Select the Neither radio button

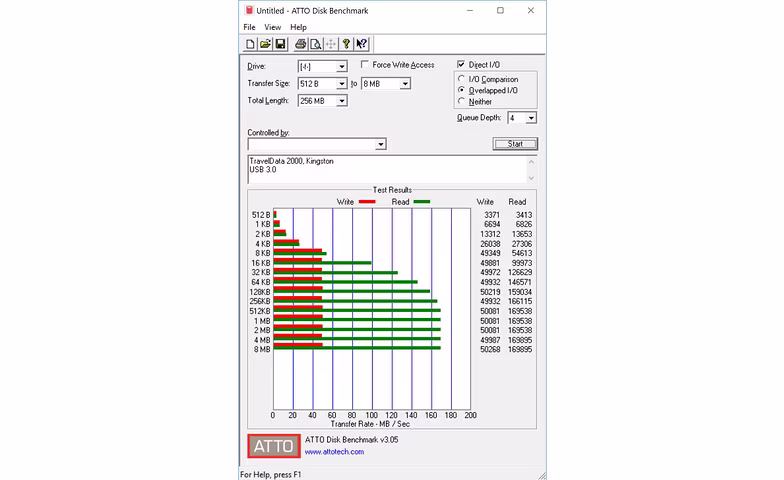click(462, 101)
